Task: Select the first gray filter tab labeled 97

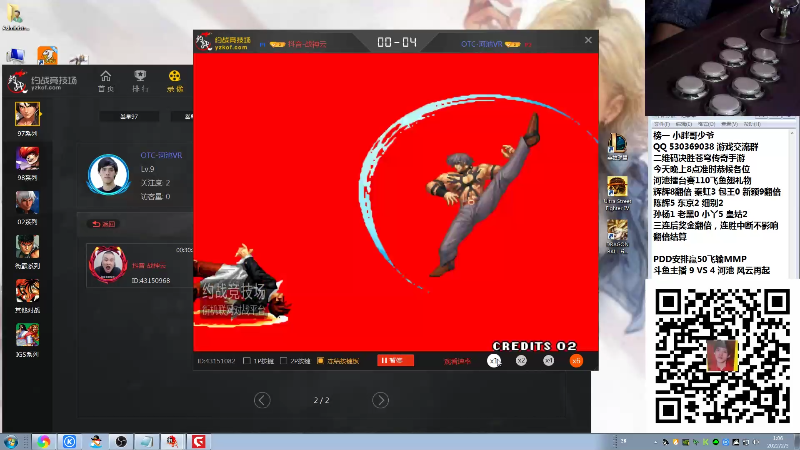Action: point(129,117)
